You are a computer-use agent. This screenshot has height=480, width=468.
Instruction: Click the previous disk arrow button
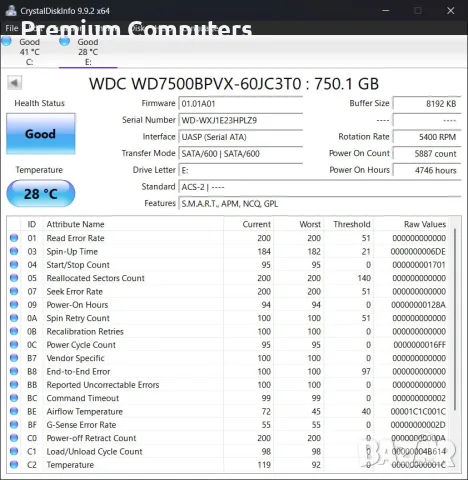tap(14, 83)
